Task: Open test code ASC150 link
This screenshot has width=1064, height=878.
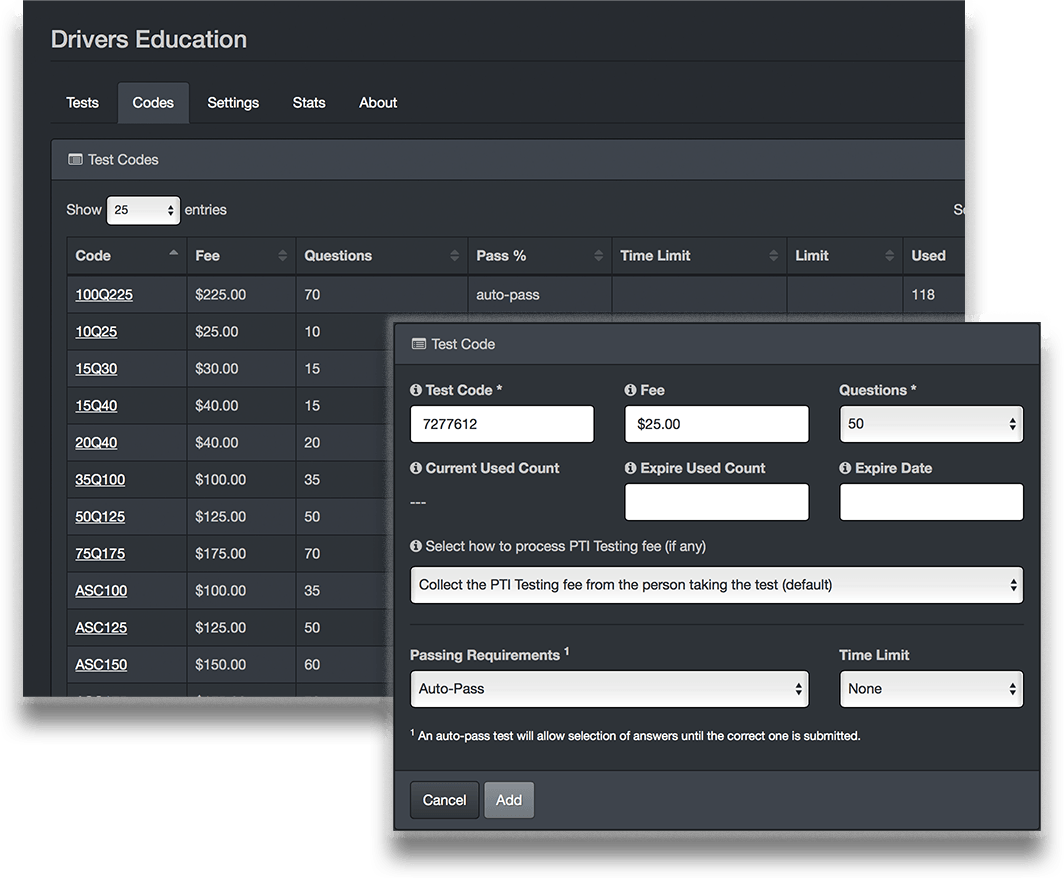Action: pyautogui.click(x=101, y=664)
